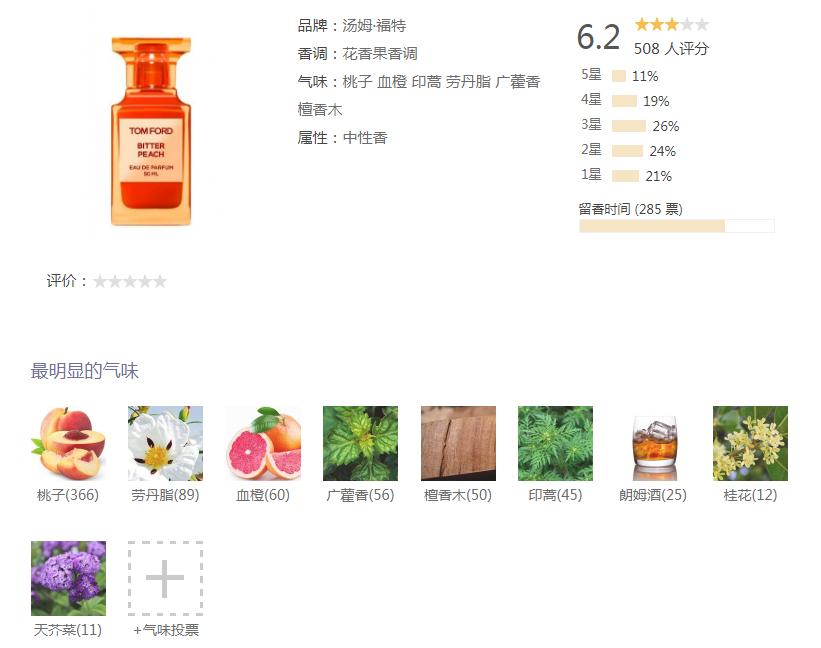The height and width of the screenshot is (648, 821).
Task: Rate five stars in 评价 row
Action: coord(160,282)
